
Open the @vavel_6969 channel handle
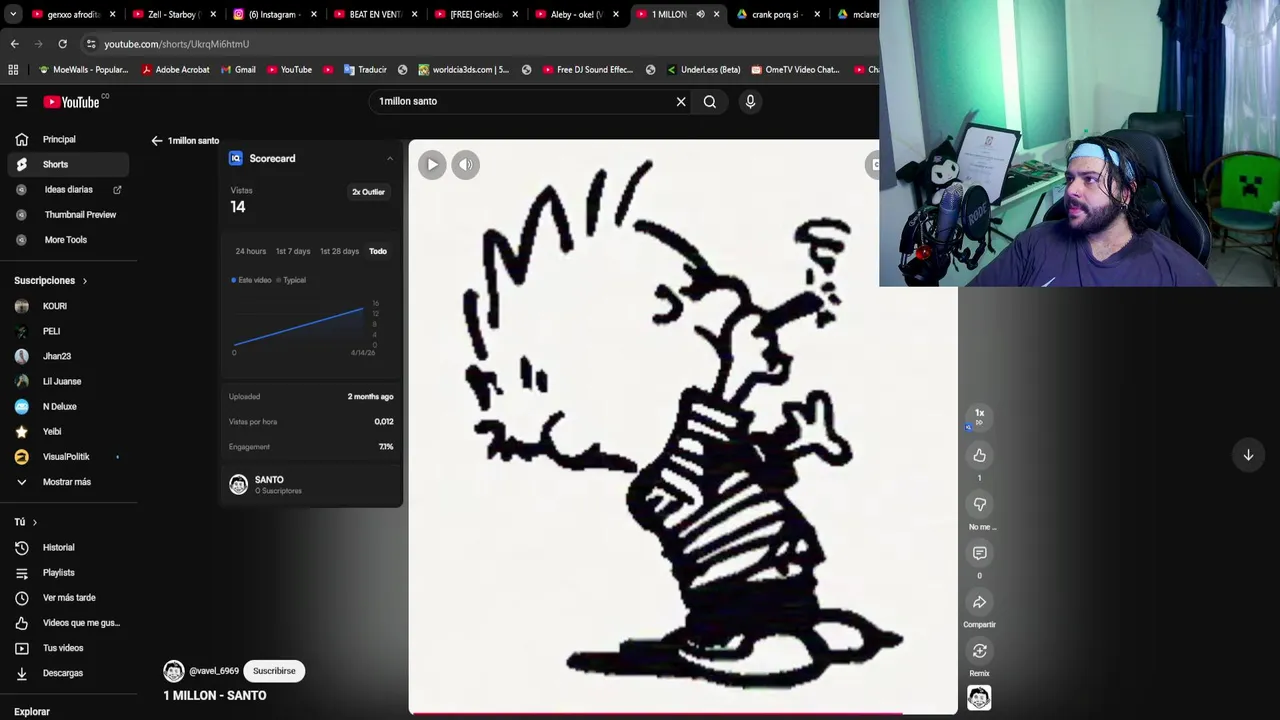[x=214, y=671]
